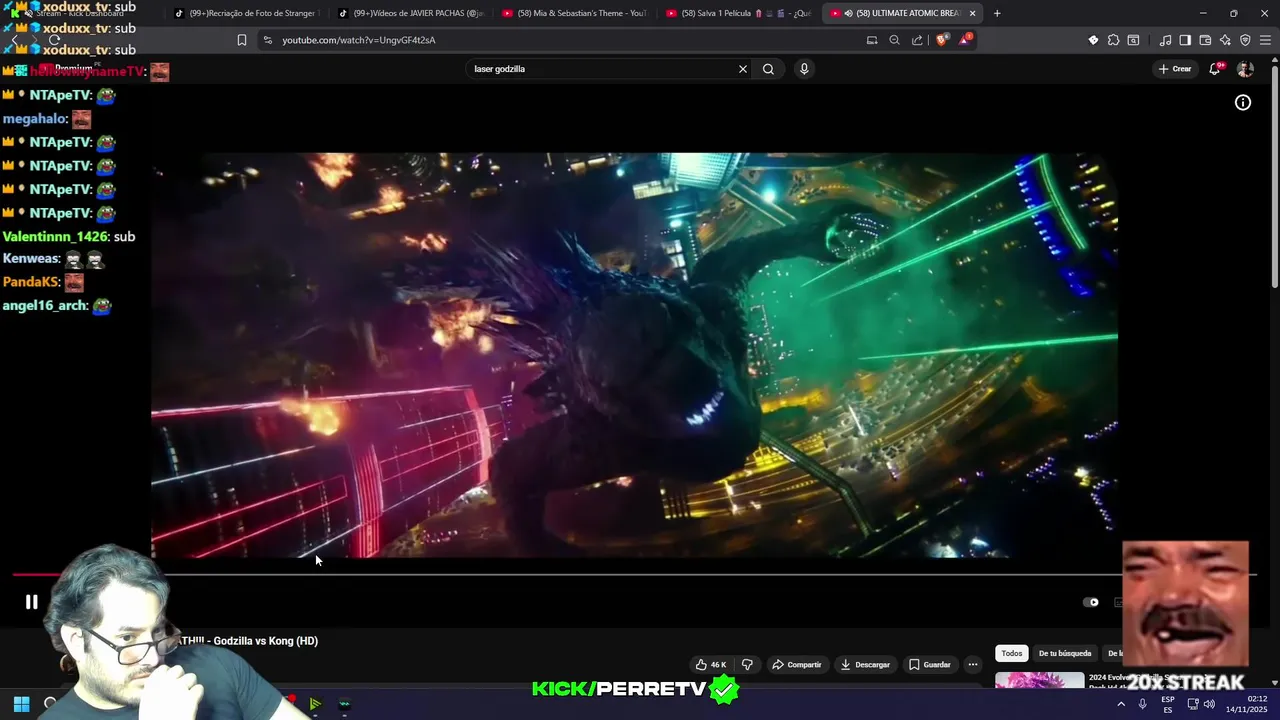This screenshot has height=720, width=1280.
Task: Toggle the autoplay switch
Action: [1091, 602]
